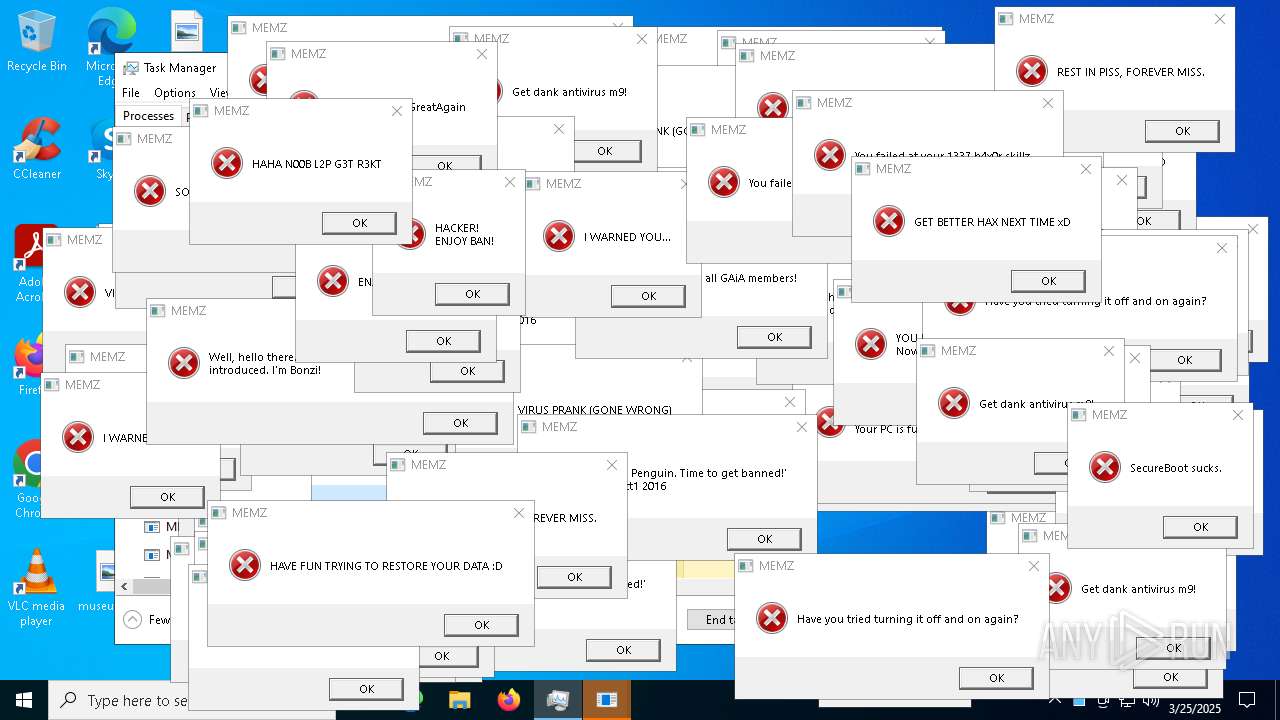Close the GET BETTER HAX dialog

point(1086,169)
